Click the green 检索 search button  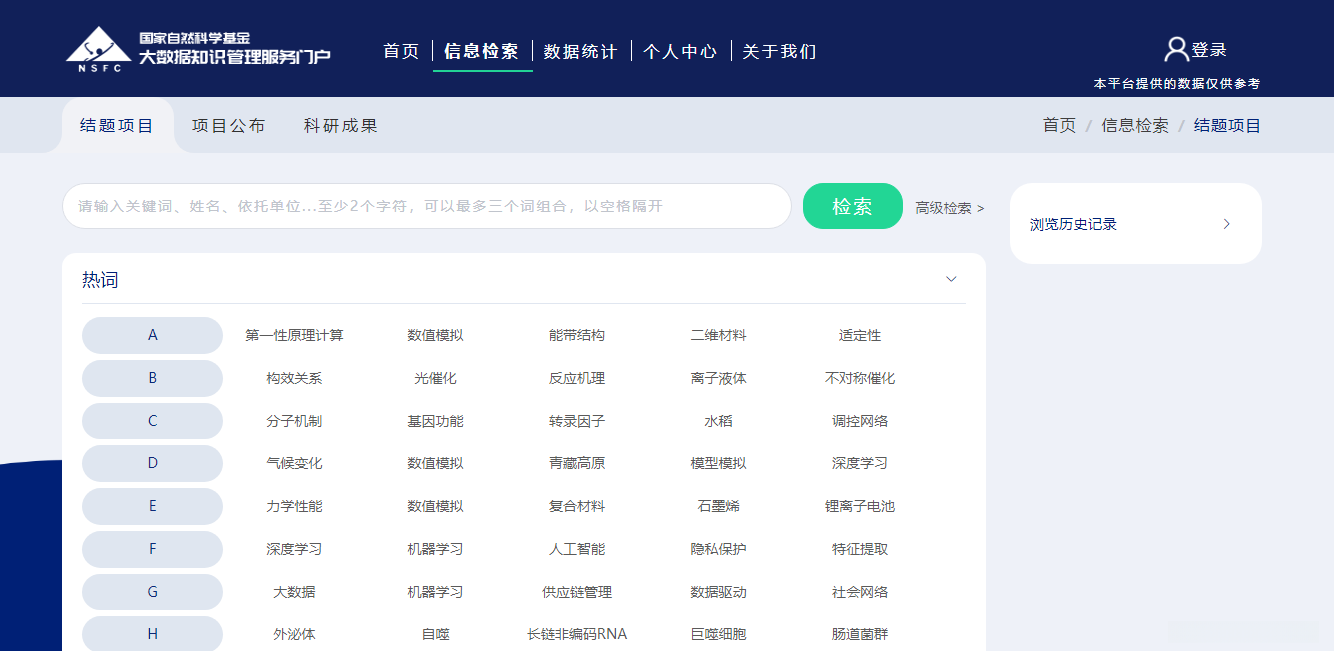click(853, 206)
